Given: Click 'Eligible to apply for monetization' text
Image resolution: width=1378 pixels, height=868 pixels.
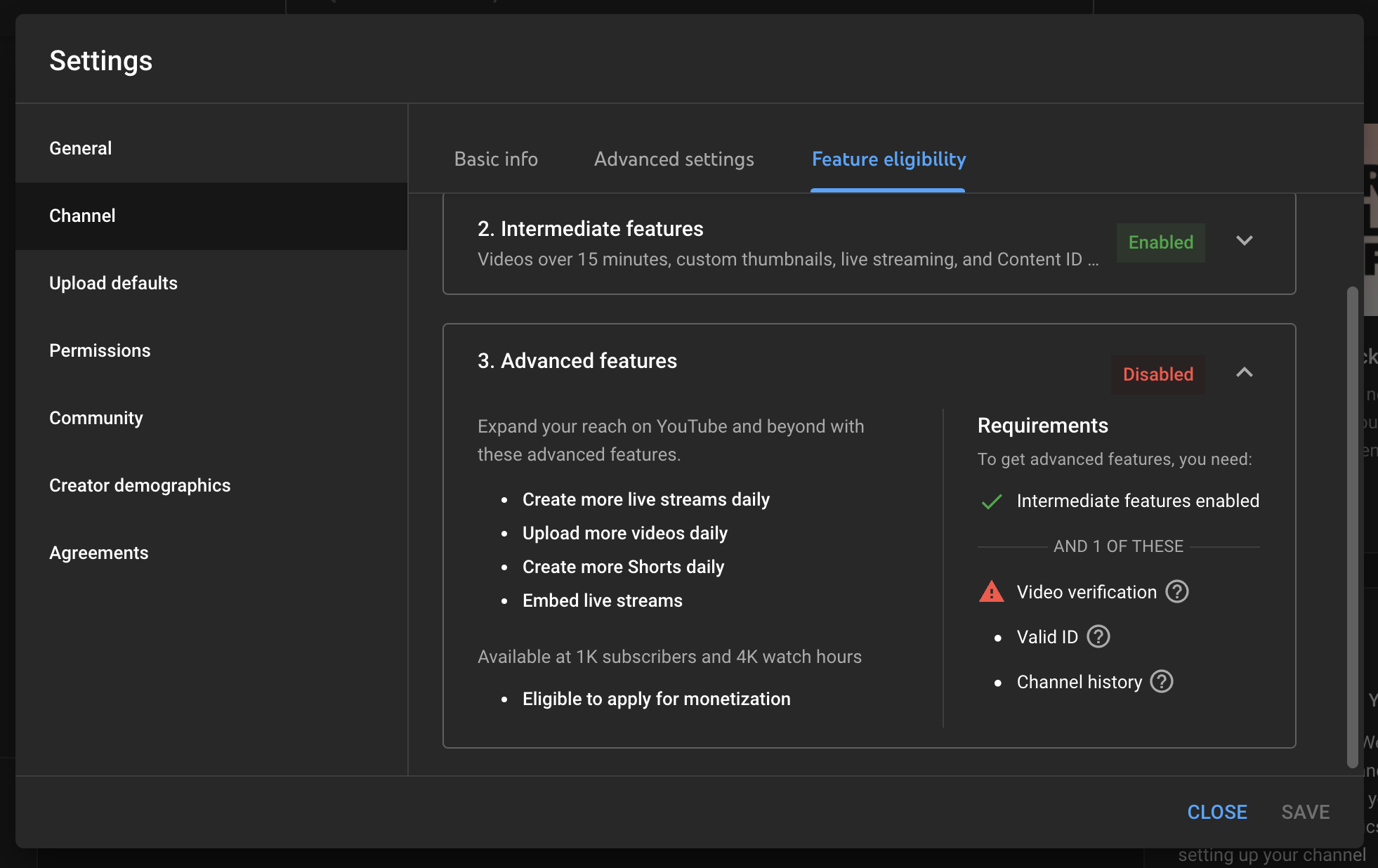Looking at the screenshot, I should point(657,699).
